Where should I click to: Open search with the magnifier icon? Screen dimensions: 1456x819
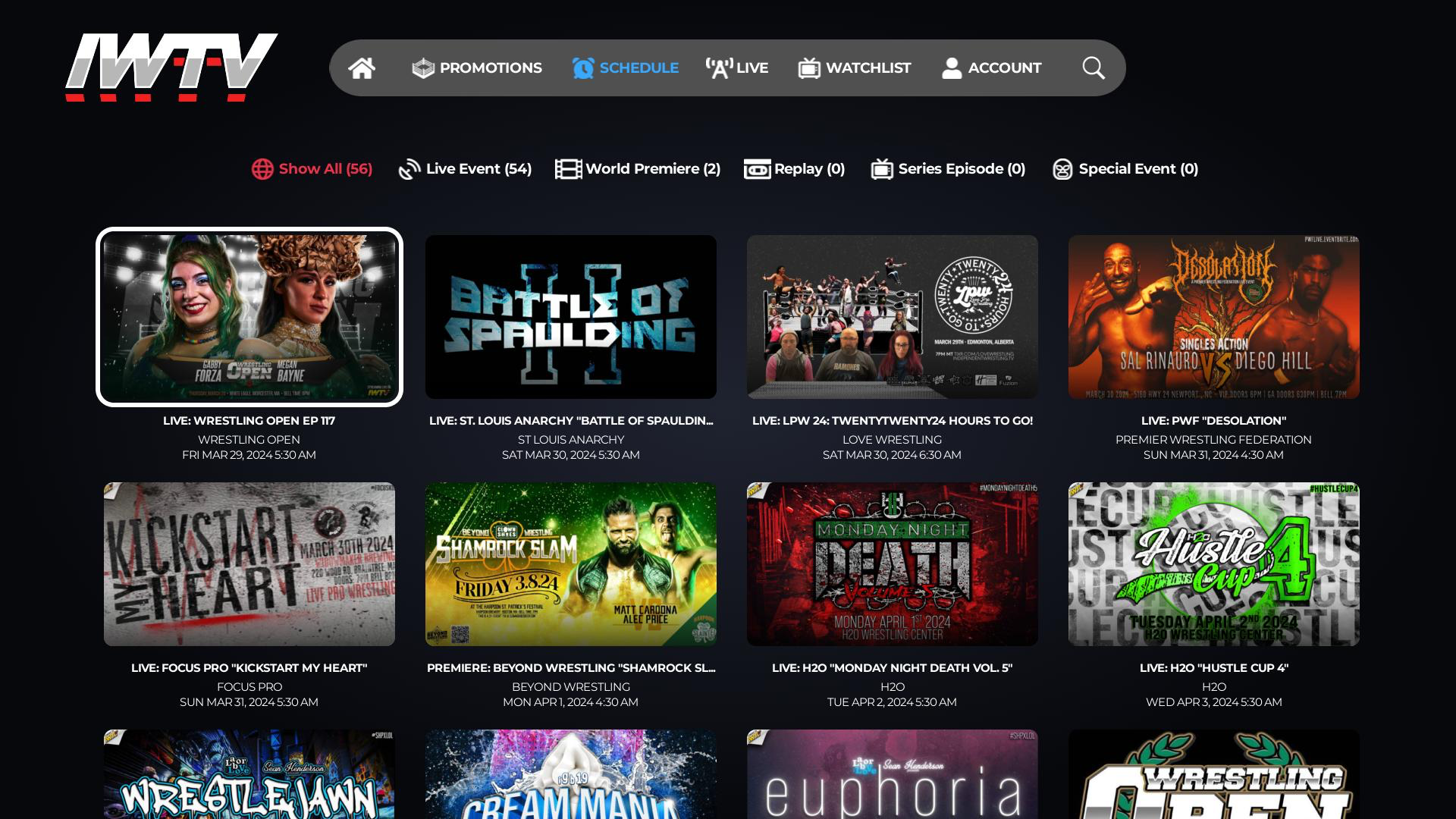(1094, 68)
